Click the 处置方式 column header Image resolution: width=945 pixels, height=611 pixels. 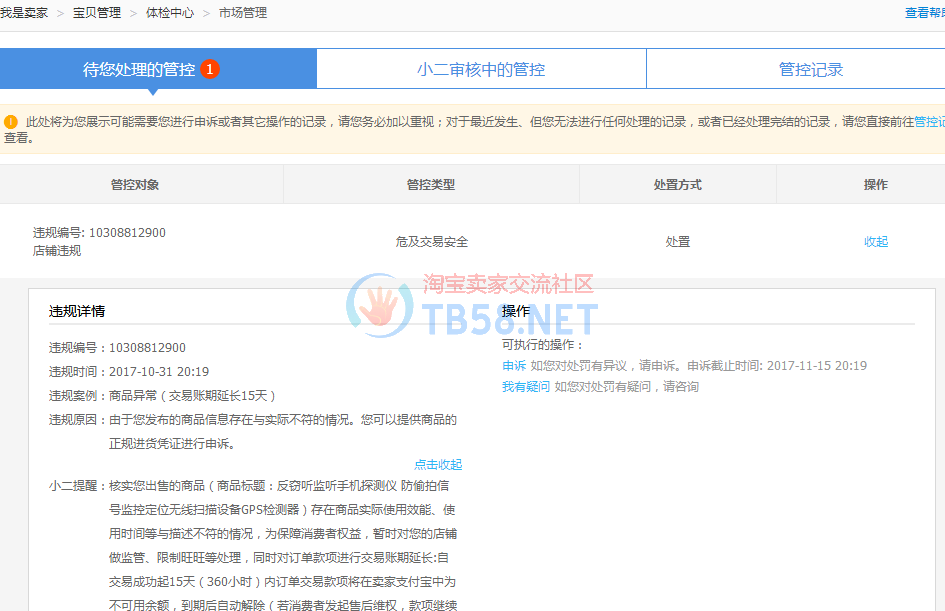click(677, 185)
